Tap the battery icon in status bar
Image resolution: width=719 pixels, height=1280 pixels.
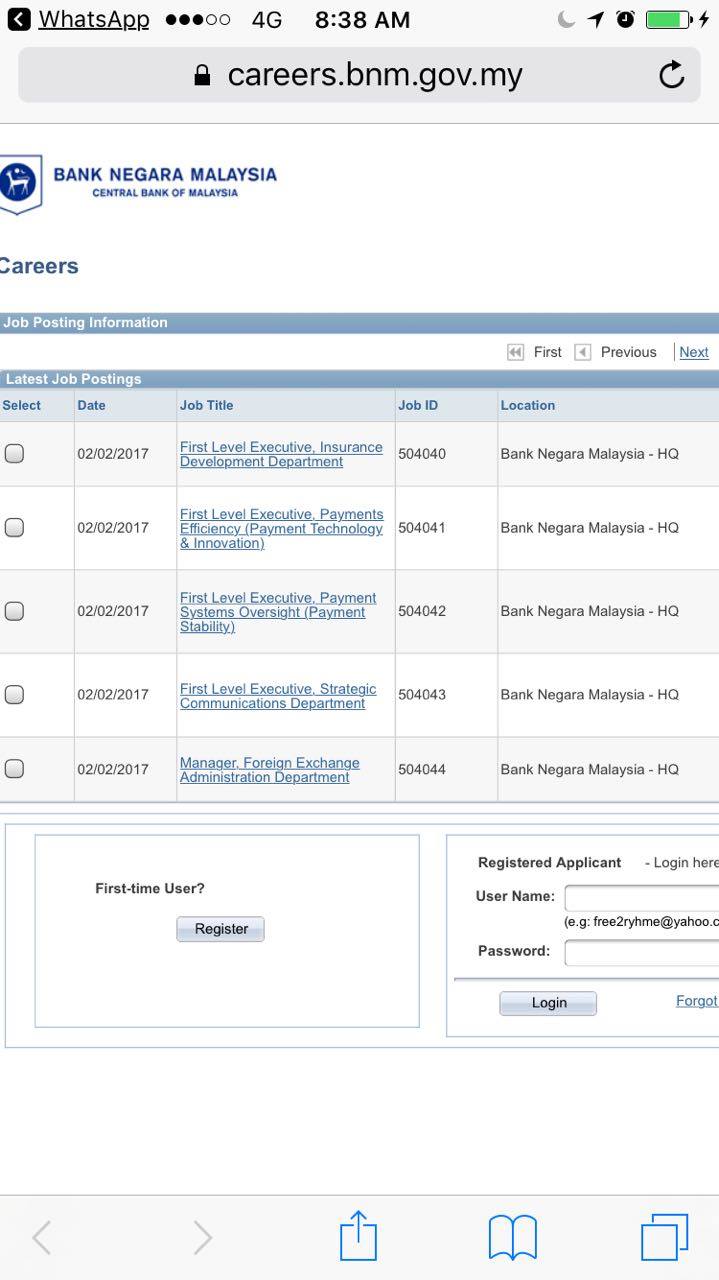pyautogui.click(x=667, y=19)
